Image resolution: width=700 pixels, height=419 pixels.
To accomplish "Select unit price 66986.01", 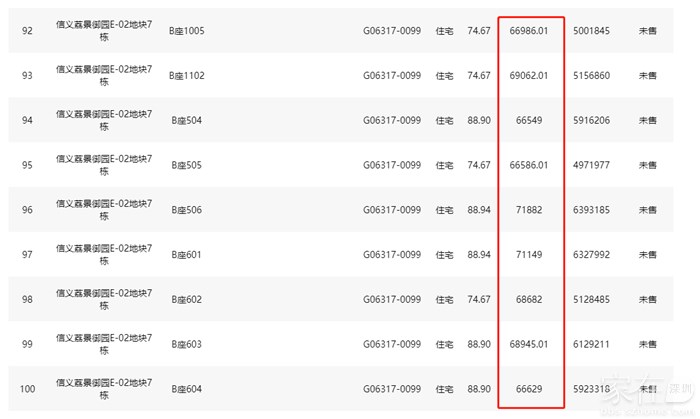I will tap(530, 31).
